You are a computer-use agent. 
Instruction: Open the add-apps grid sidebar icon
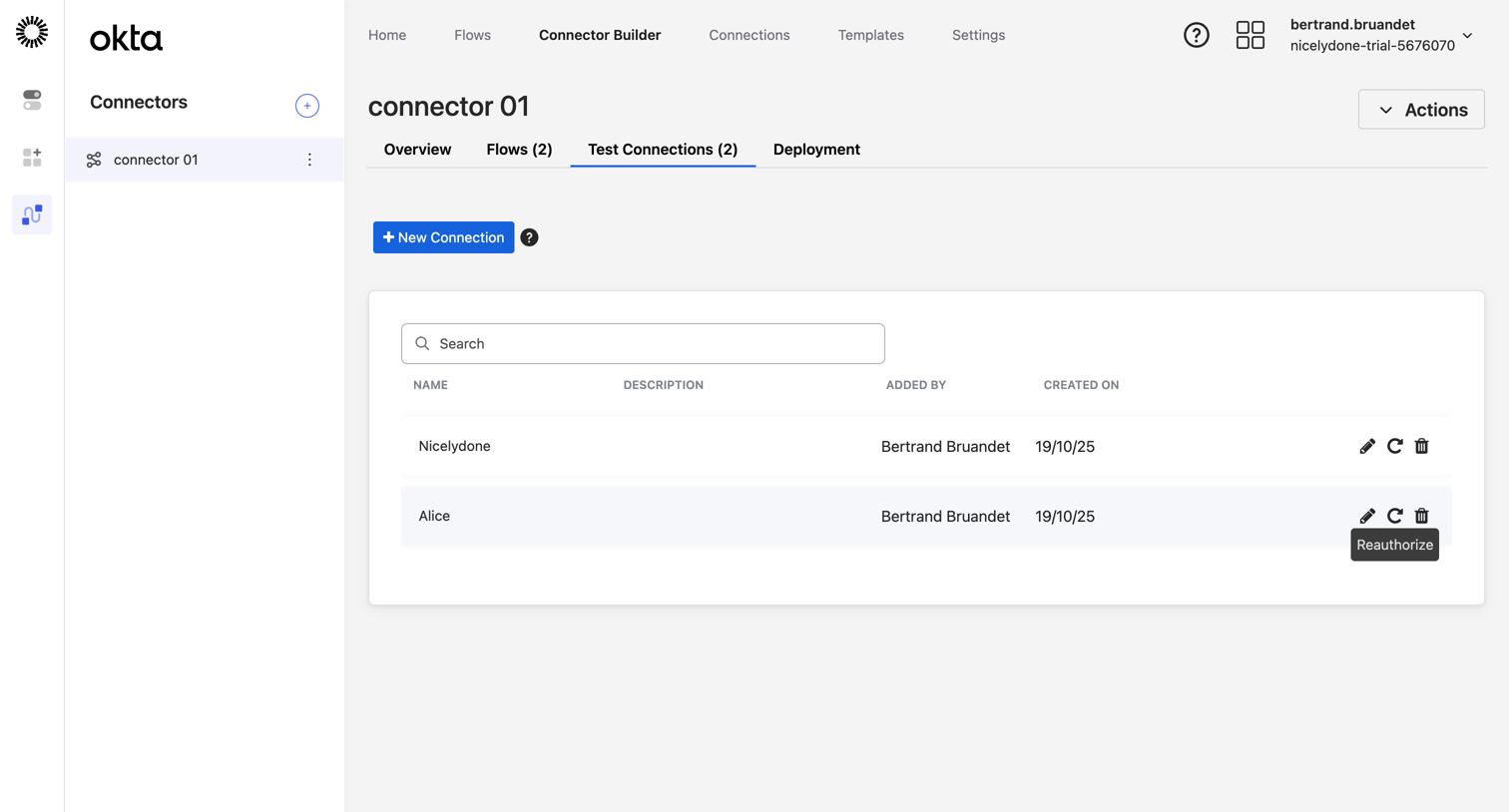(x=32, y=158)
